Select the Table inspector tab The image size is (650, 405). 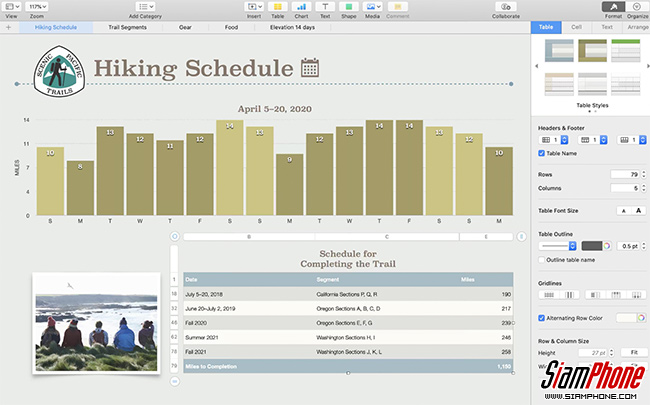546,27
